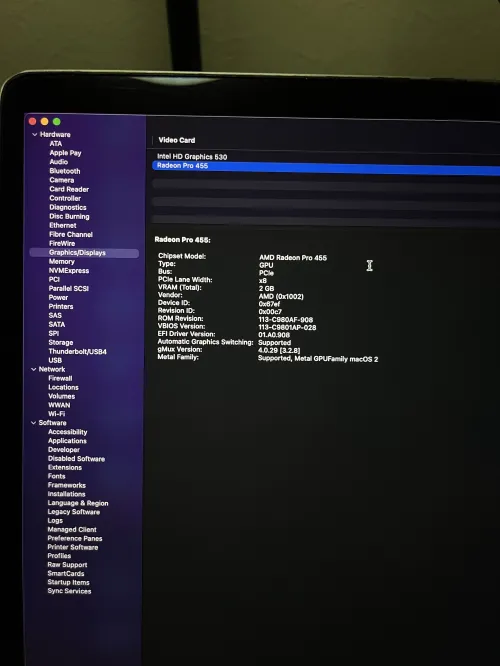Open FireWire entry
This screenshot has width=500, height=666.
(x=62, y=243)
